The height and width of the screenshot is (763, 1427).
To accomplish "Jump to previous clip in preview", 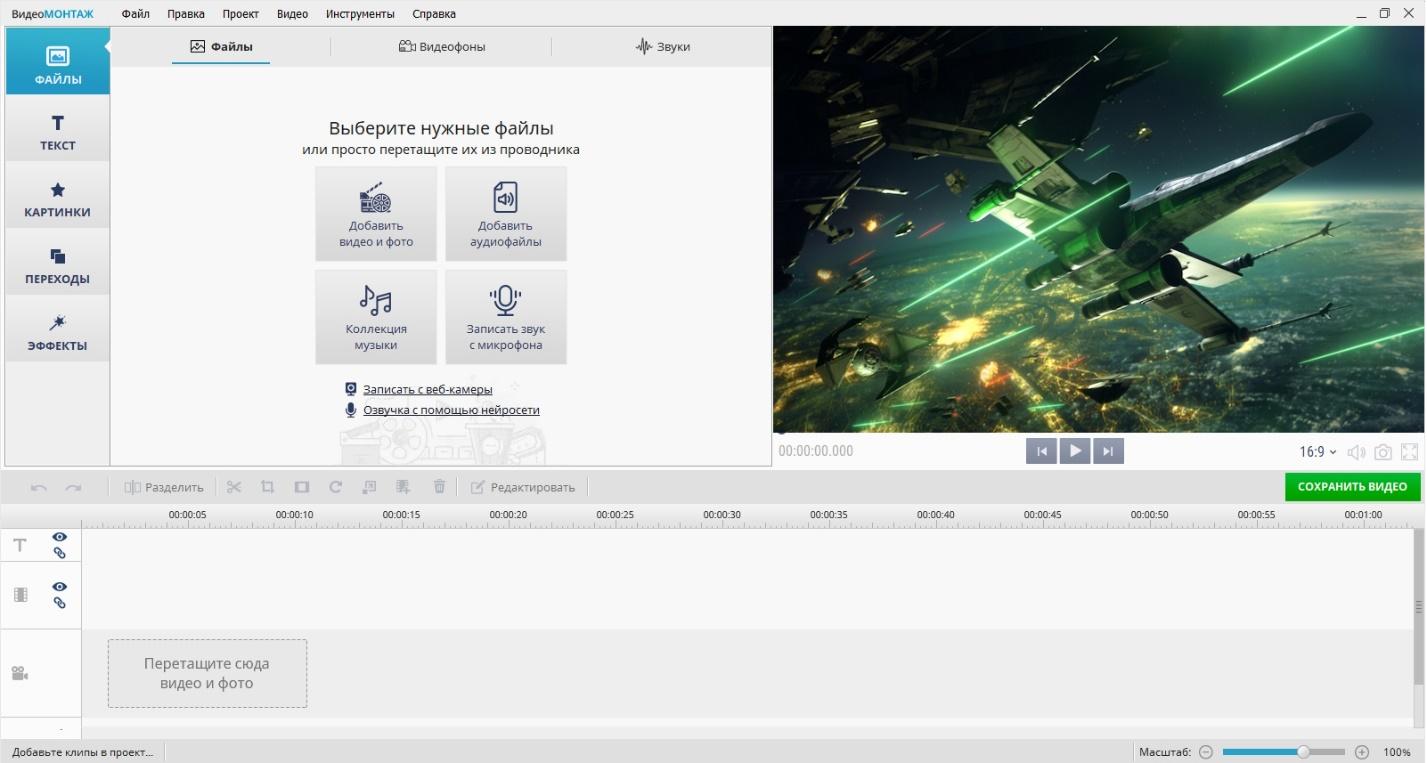I will point(1041,451).
